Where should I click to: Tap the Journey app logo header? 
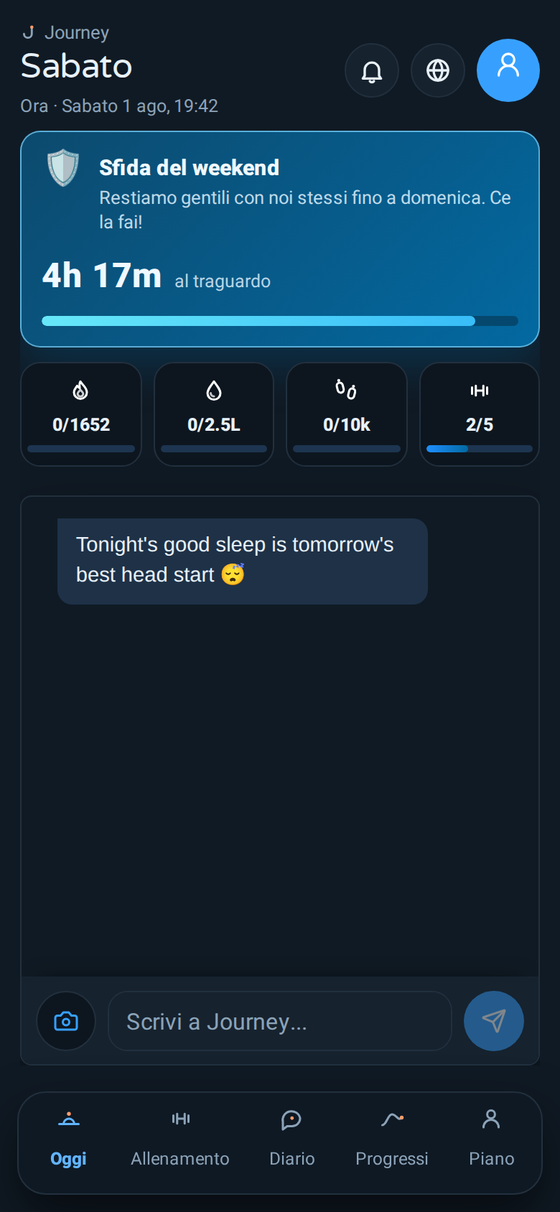click(65, 33)
